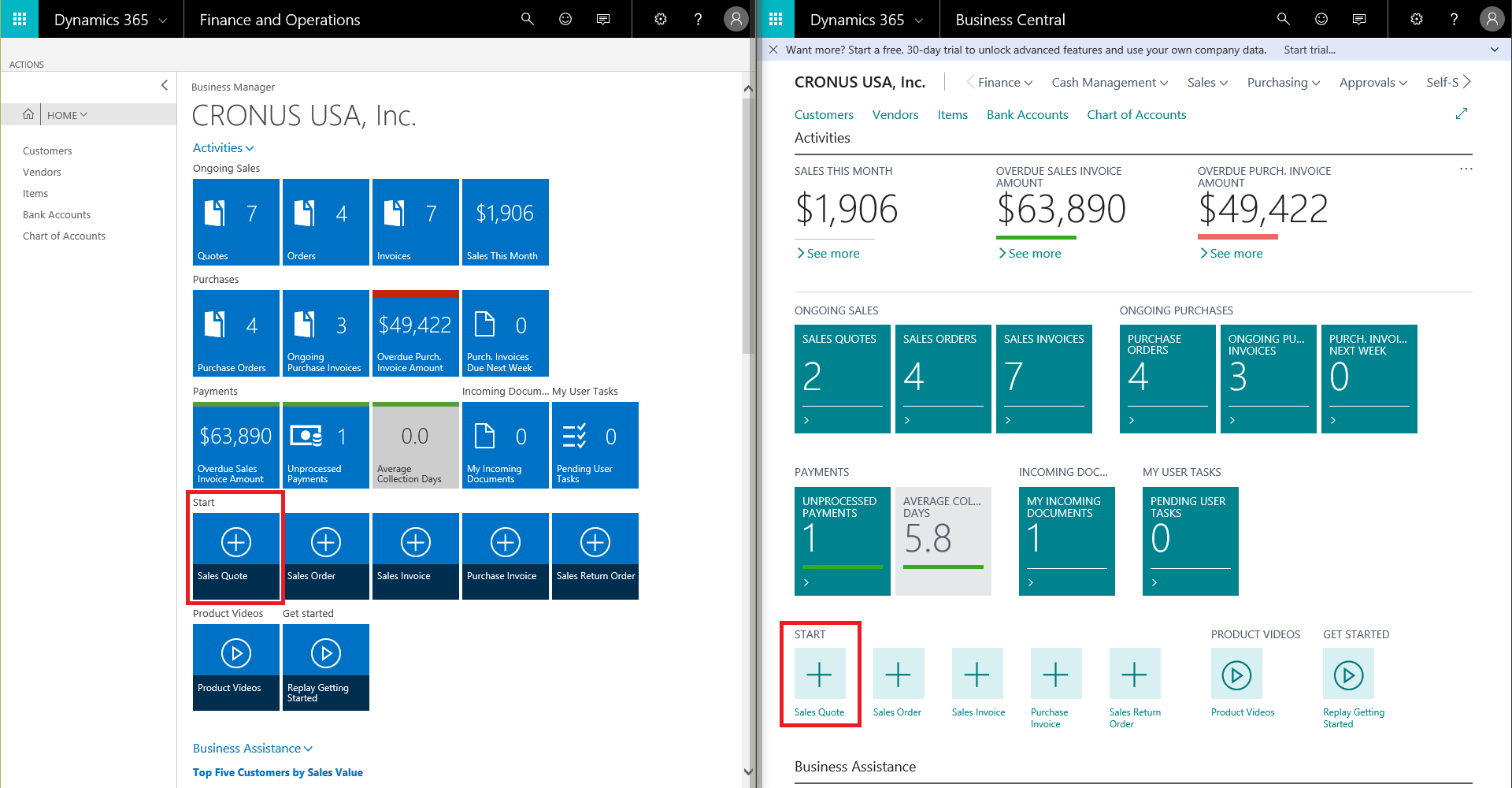
Task: Click Start trial link in banner
Action: [x=1309, y=50]
